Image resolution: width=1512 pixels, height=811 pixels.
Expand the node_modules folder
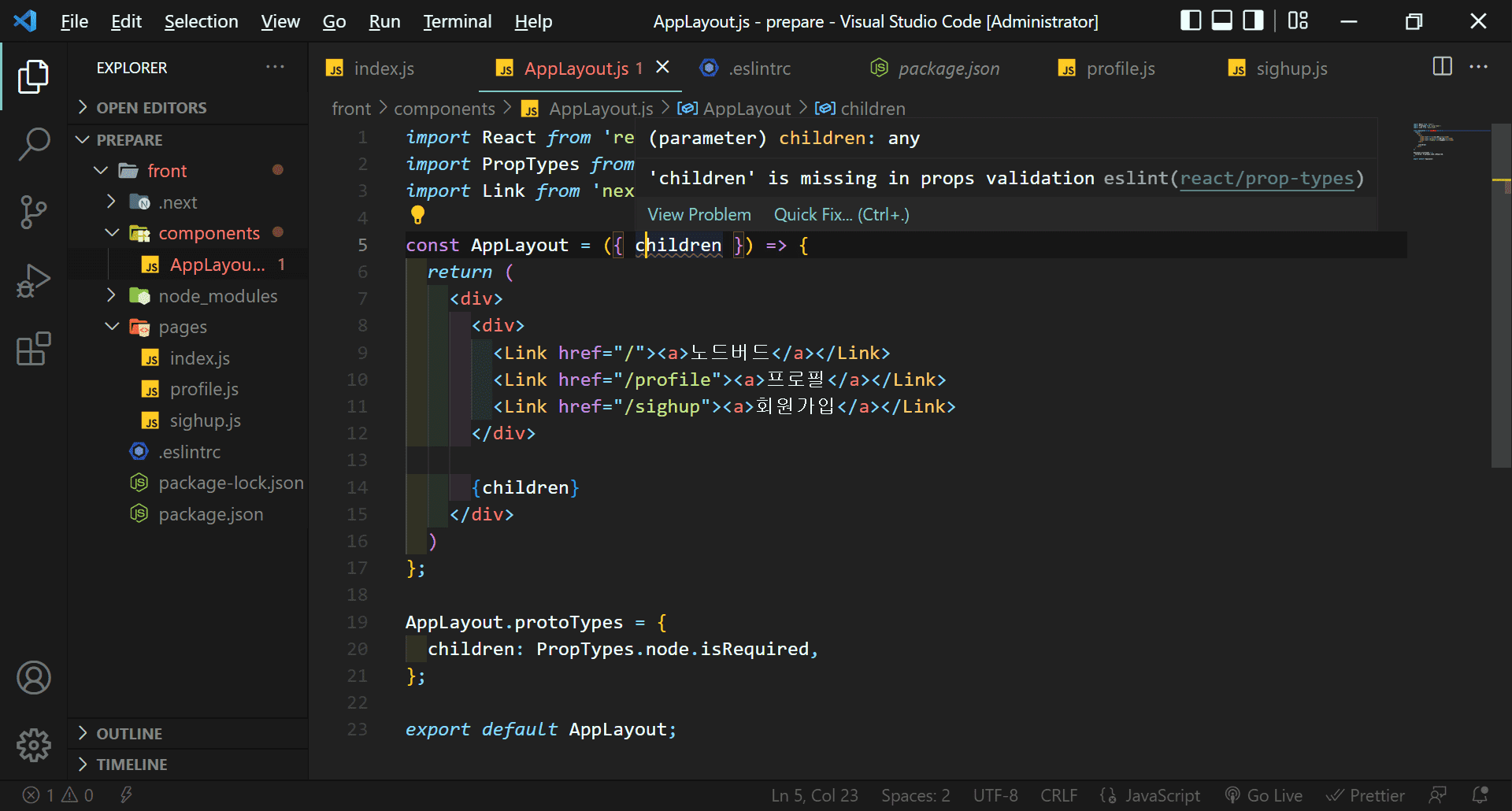217,296
